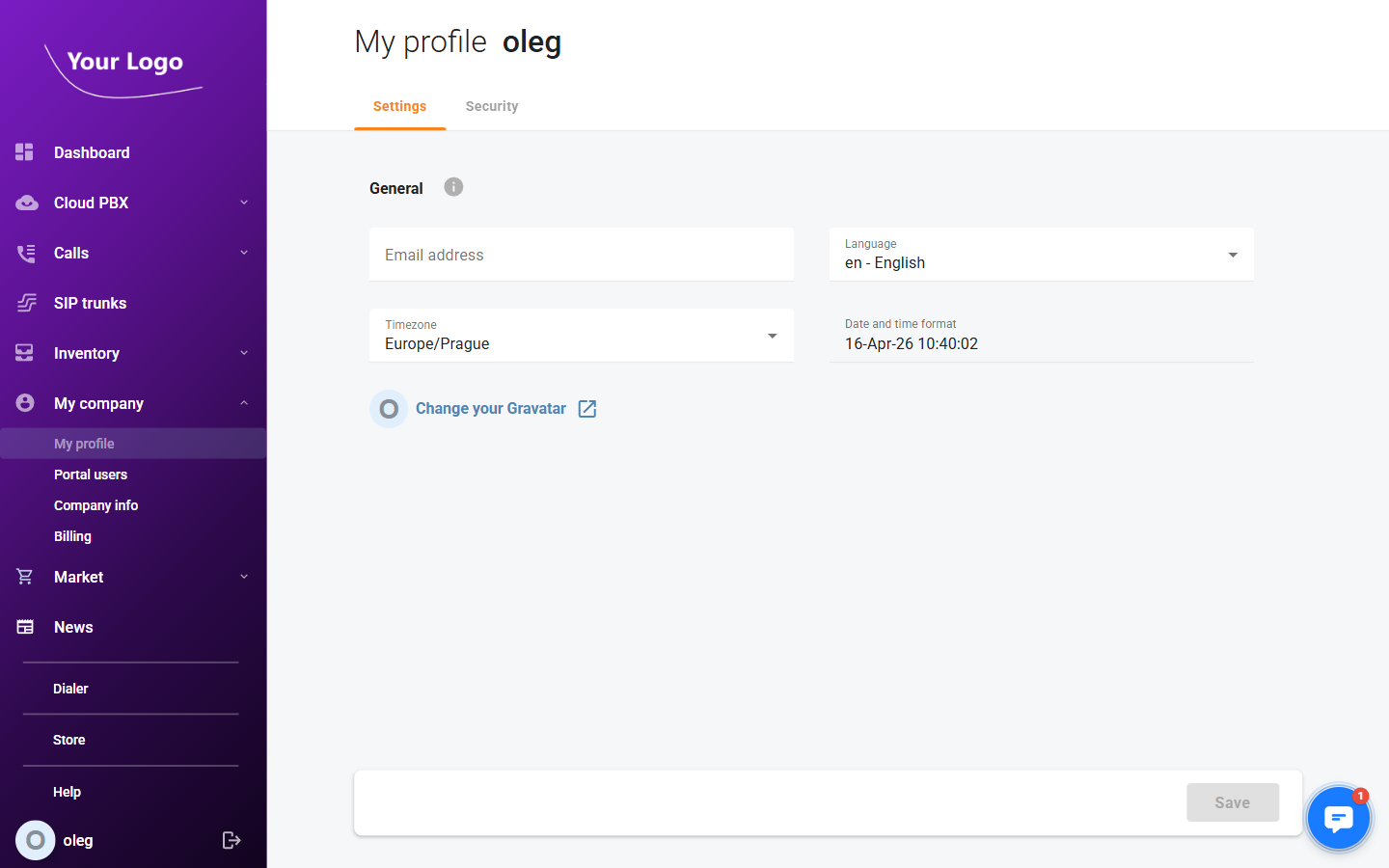This screenshot has height=868, width=1389.
Task: Open Inventory via its sidebar icon
Action: coord(24,352)
